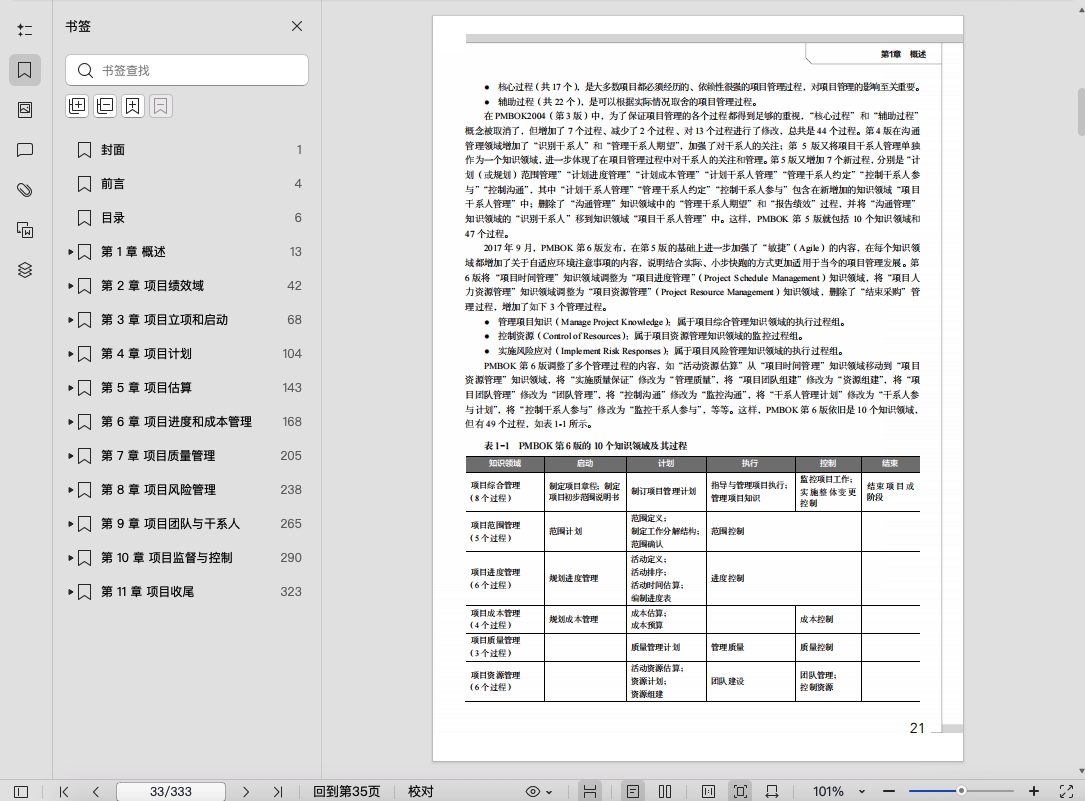Click the presentation mode icon

pyautogui.click(x=772, y=791)
